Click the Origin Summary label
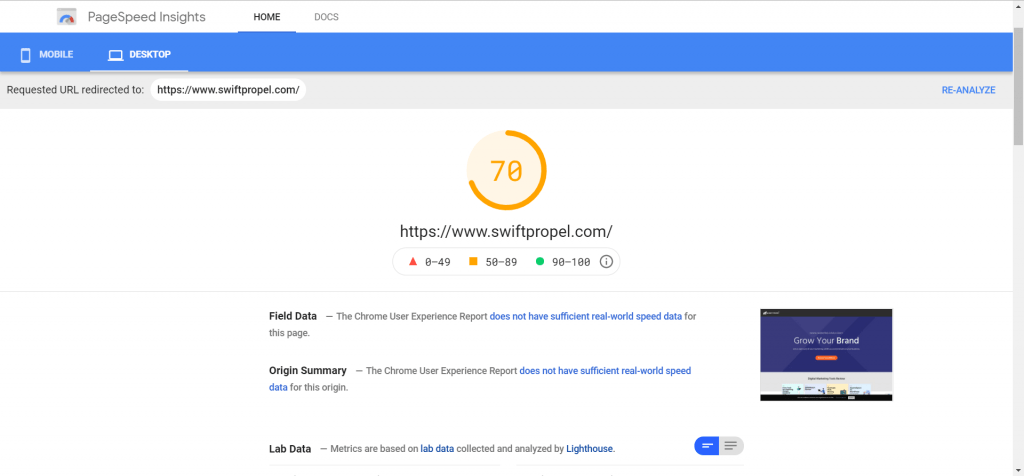1024x476 pixels. (308, 371)
